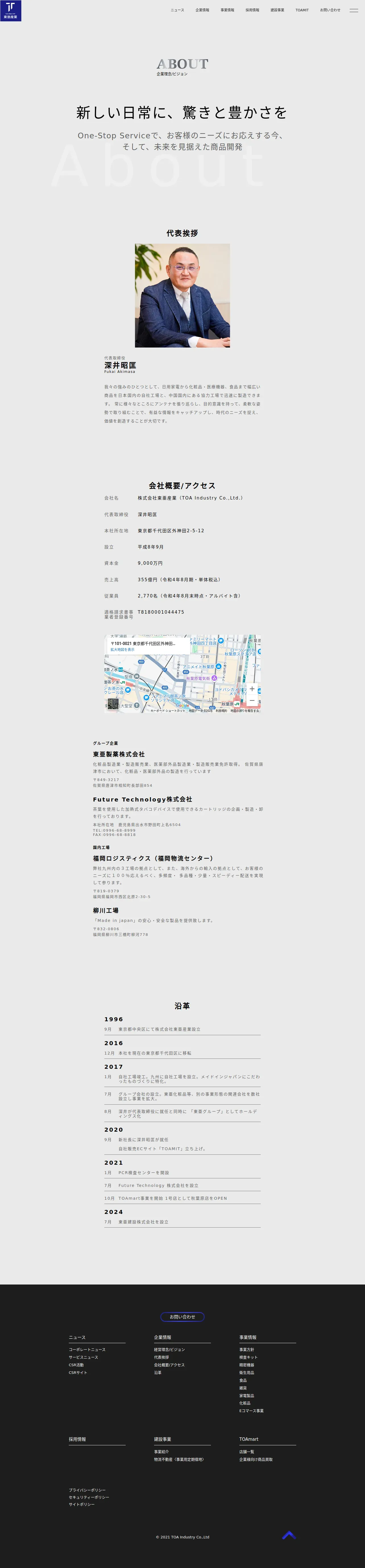Open the footer 精密機器 link

[x=246, y=1365]
